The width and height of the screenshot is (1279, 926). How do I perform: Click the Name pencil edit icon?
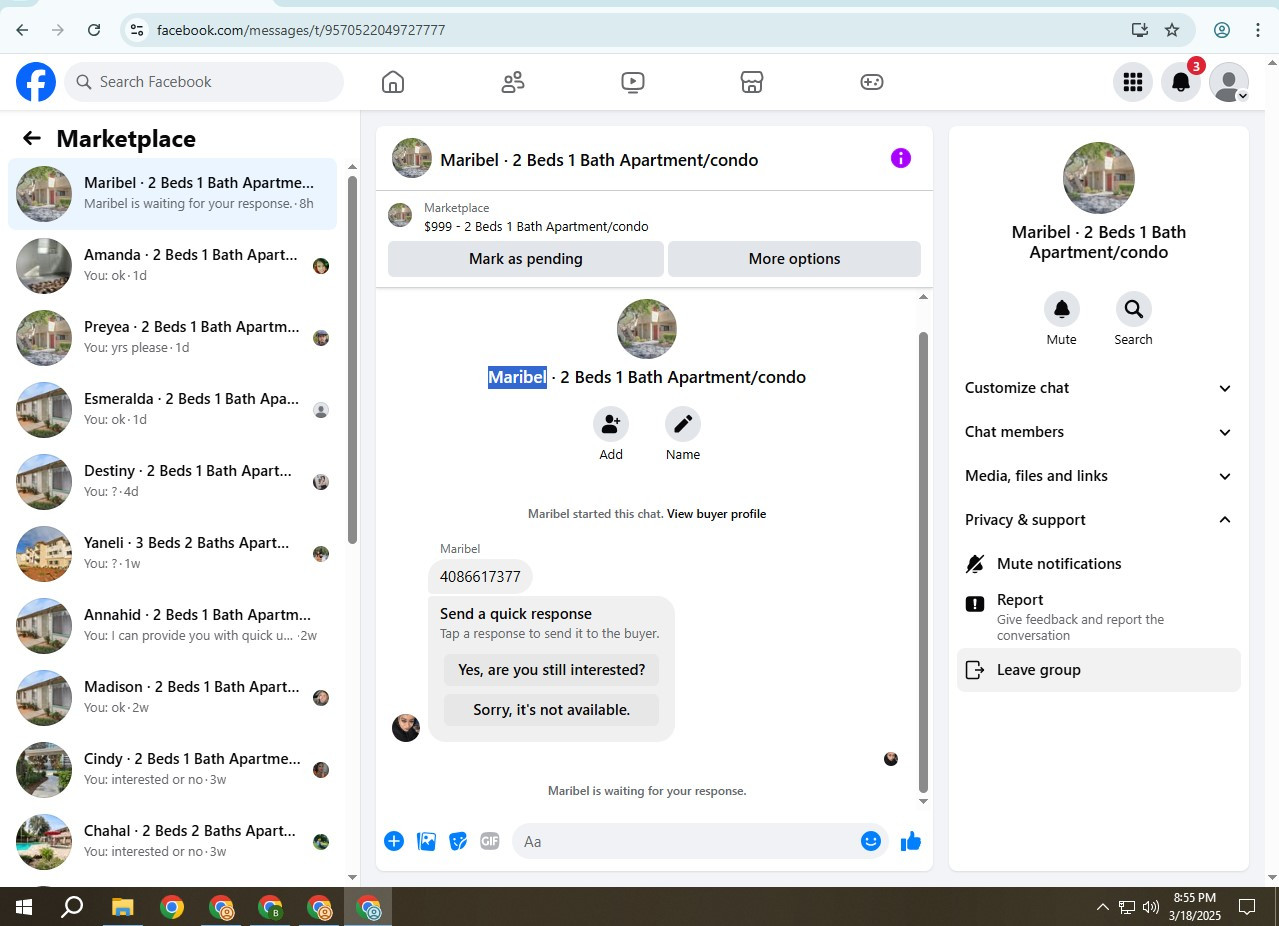coord(683,424)
